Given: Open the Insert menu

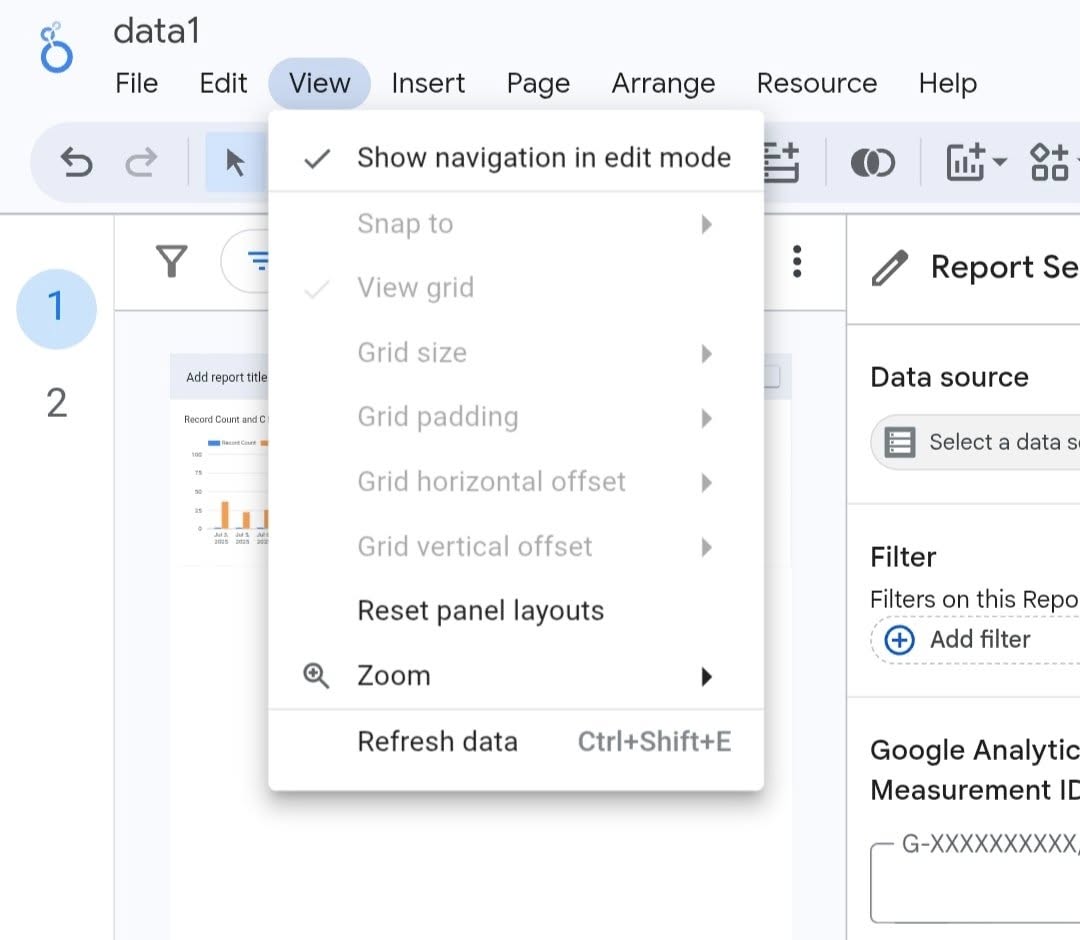Looking at the screenshot, I should point(428,83).
